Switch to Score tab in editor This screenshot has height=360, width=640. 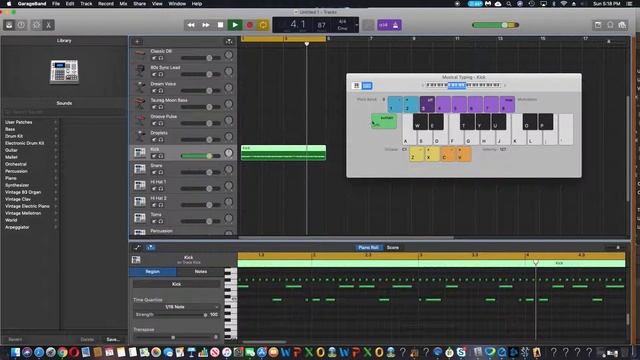393,247
